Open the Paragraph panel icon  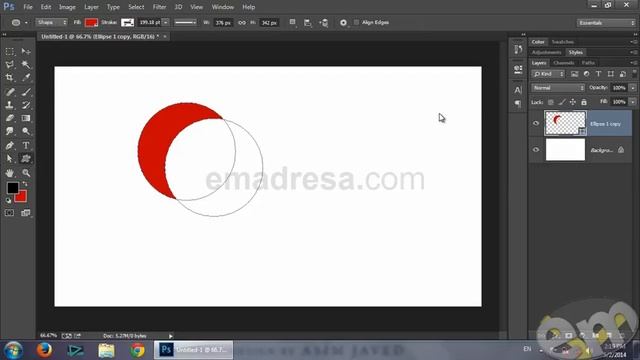pos(518,104)
